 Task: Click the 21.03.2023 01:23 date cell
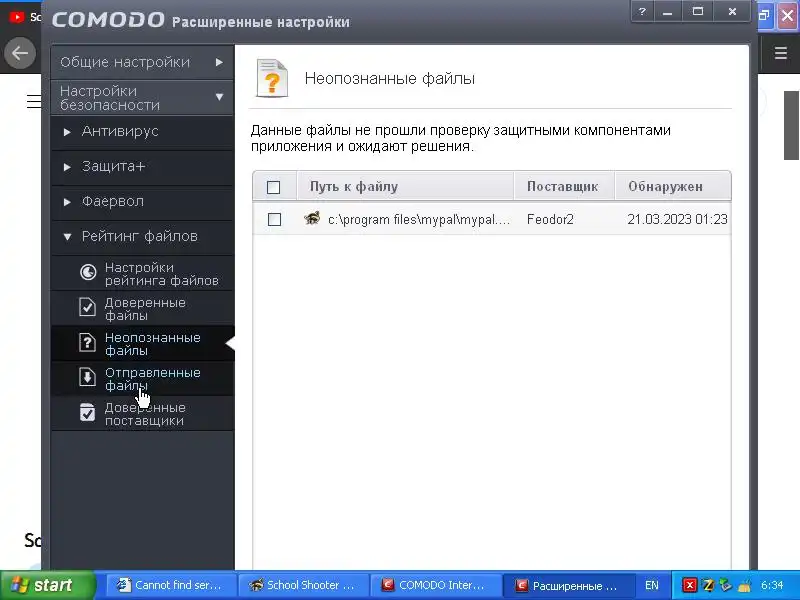(677, 219)
